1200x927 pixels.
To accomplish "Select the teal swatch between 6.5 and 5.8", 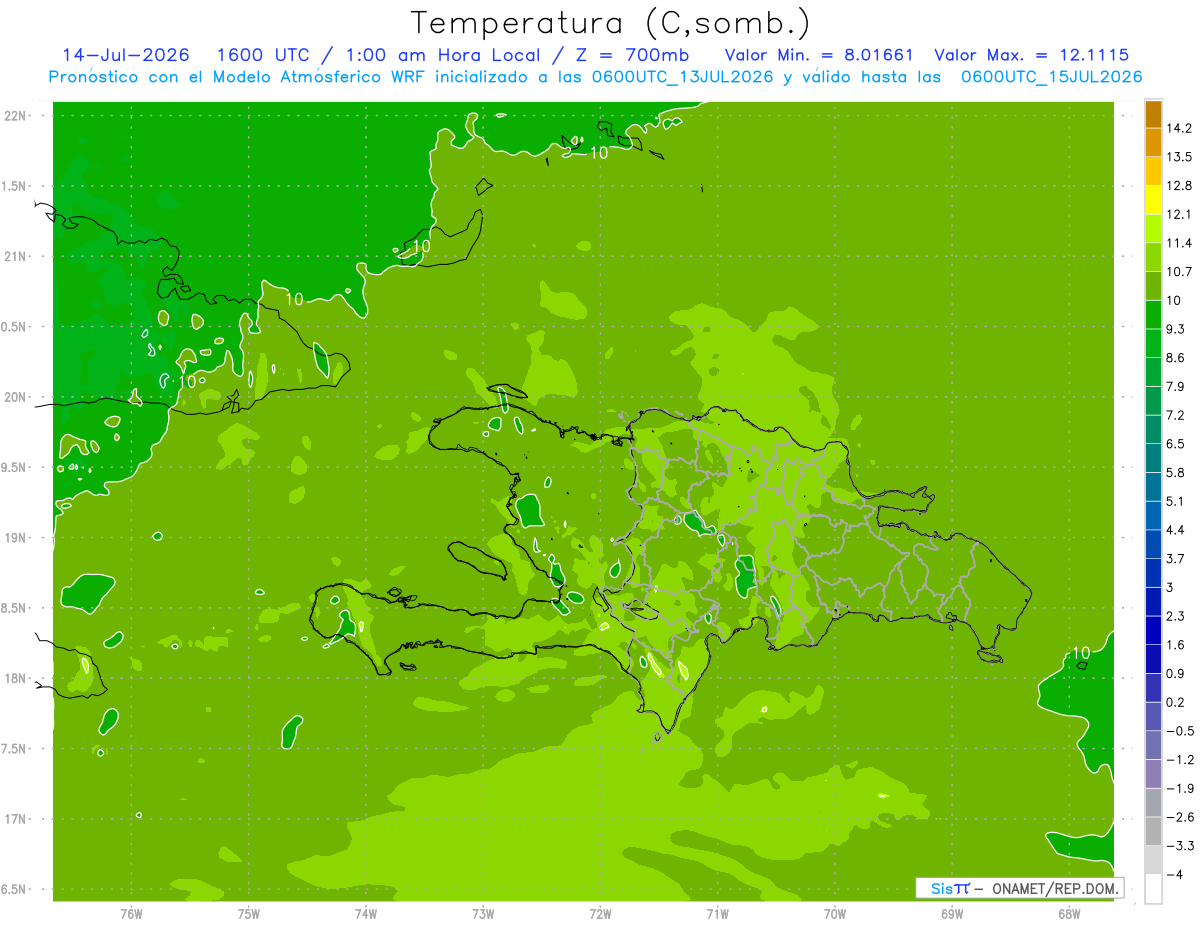I will pyautogui.click(x=1153, y=458).
